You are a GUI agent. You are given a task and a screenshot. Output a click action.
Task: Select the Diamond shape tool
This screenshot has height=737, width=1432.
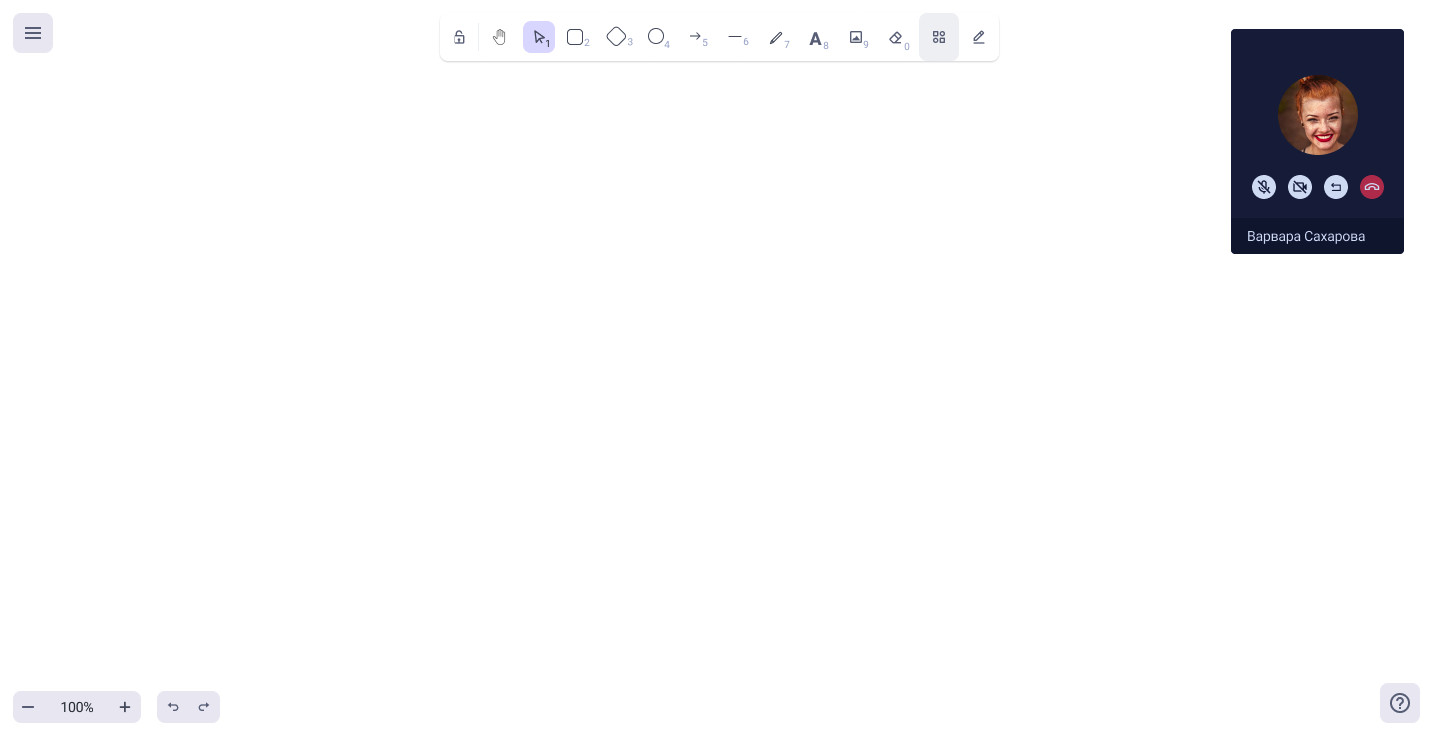pos(617,37)
